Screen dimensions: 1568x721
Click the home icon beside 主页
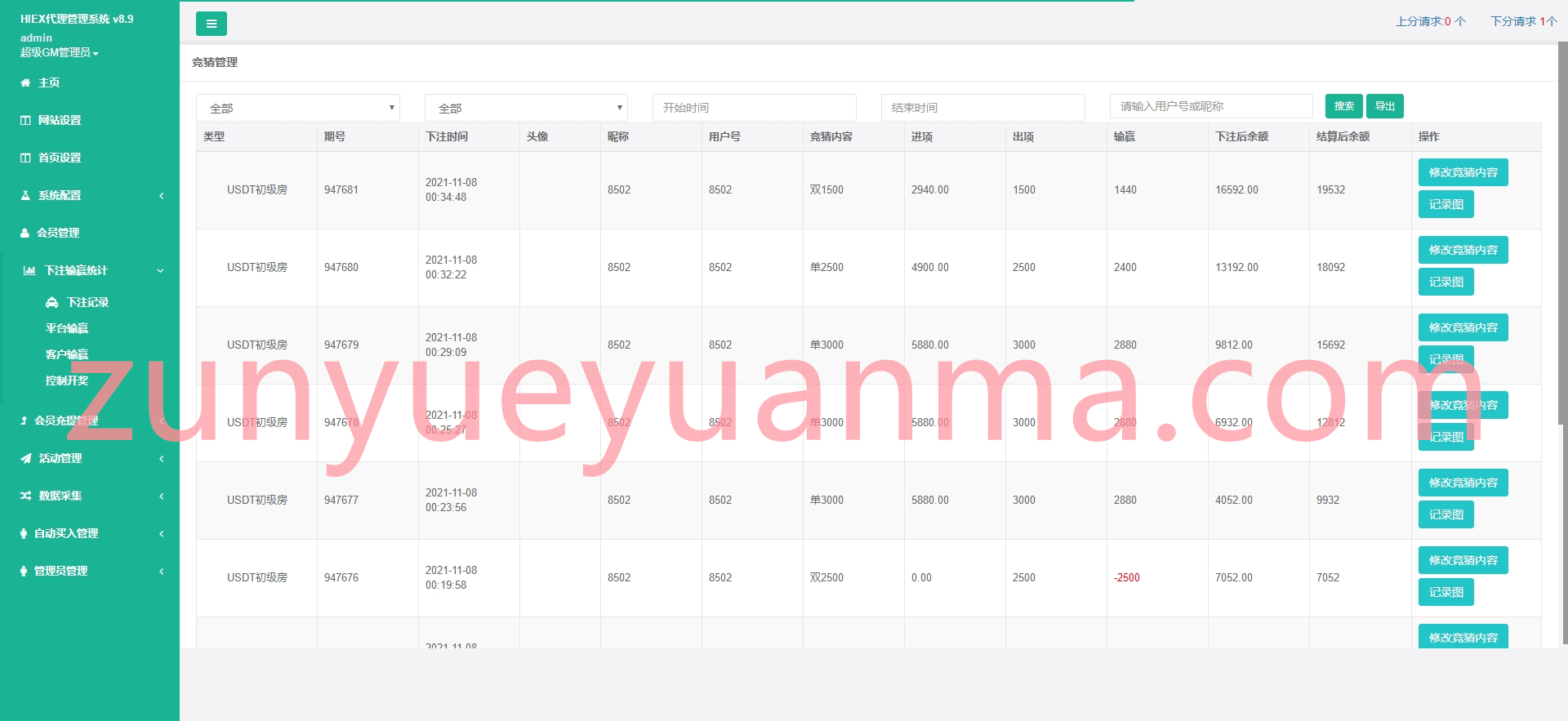[25, 82]
